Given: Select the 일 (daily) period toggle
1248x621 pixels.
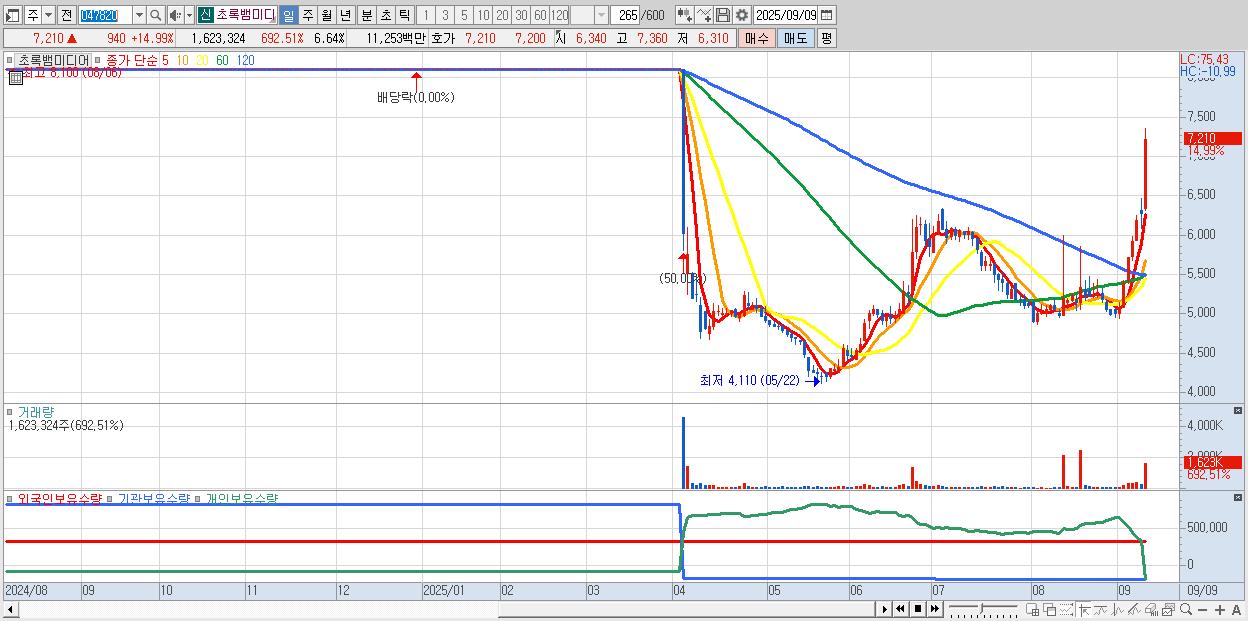Looking at the screenshot, I should click(x=288, y=15).
